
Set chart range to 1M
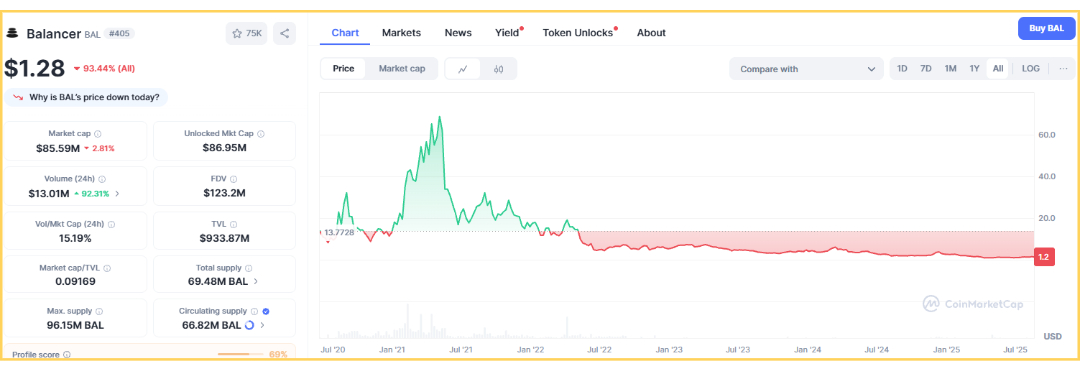pos(951,68)
